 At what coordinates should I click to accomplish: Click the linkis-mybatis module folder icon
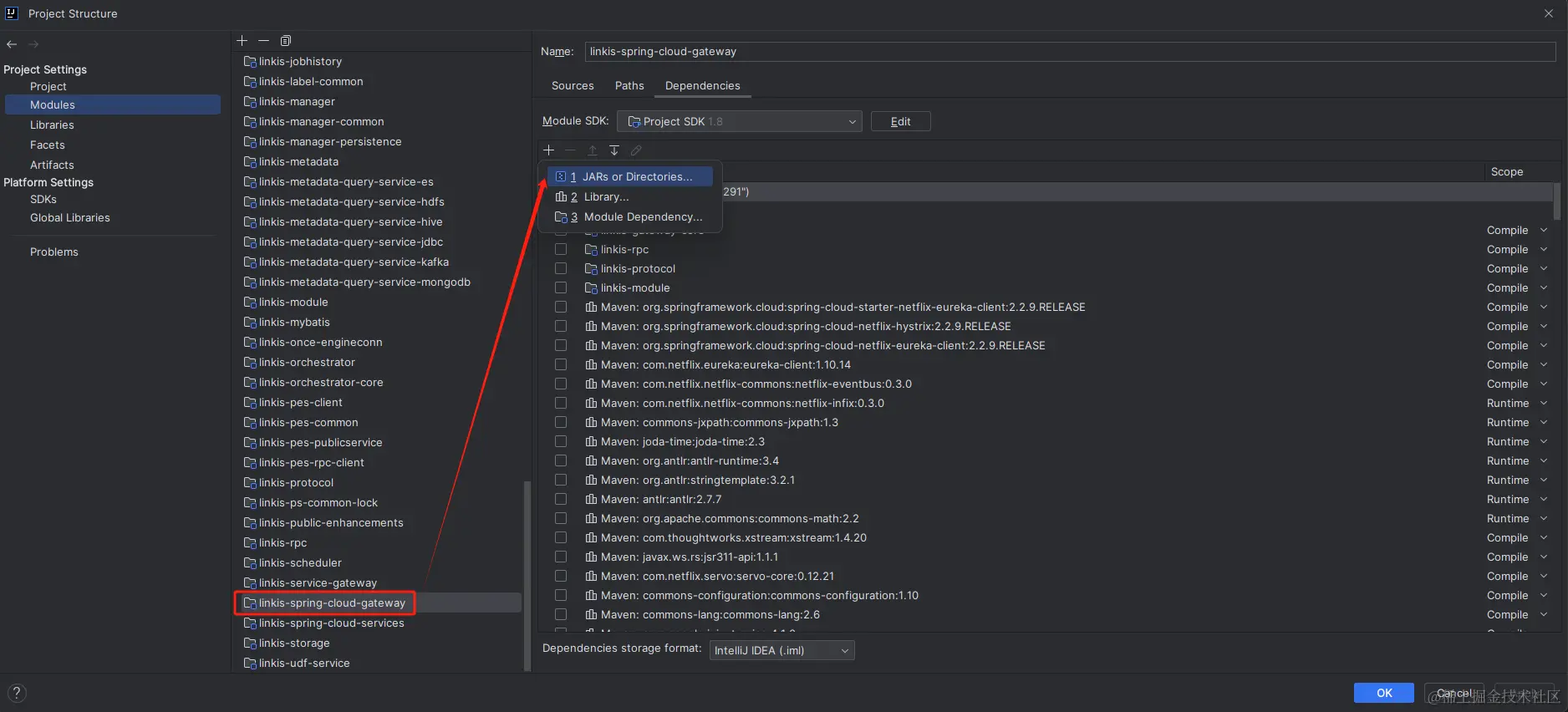(250, 323)
